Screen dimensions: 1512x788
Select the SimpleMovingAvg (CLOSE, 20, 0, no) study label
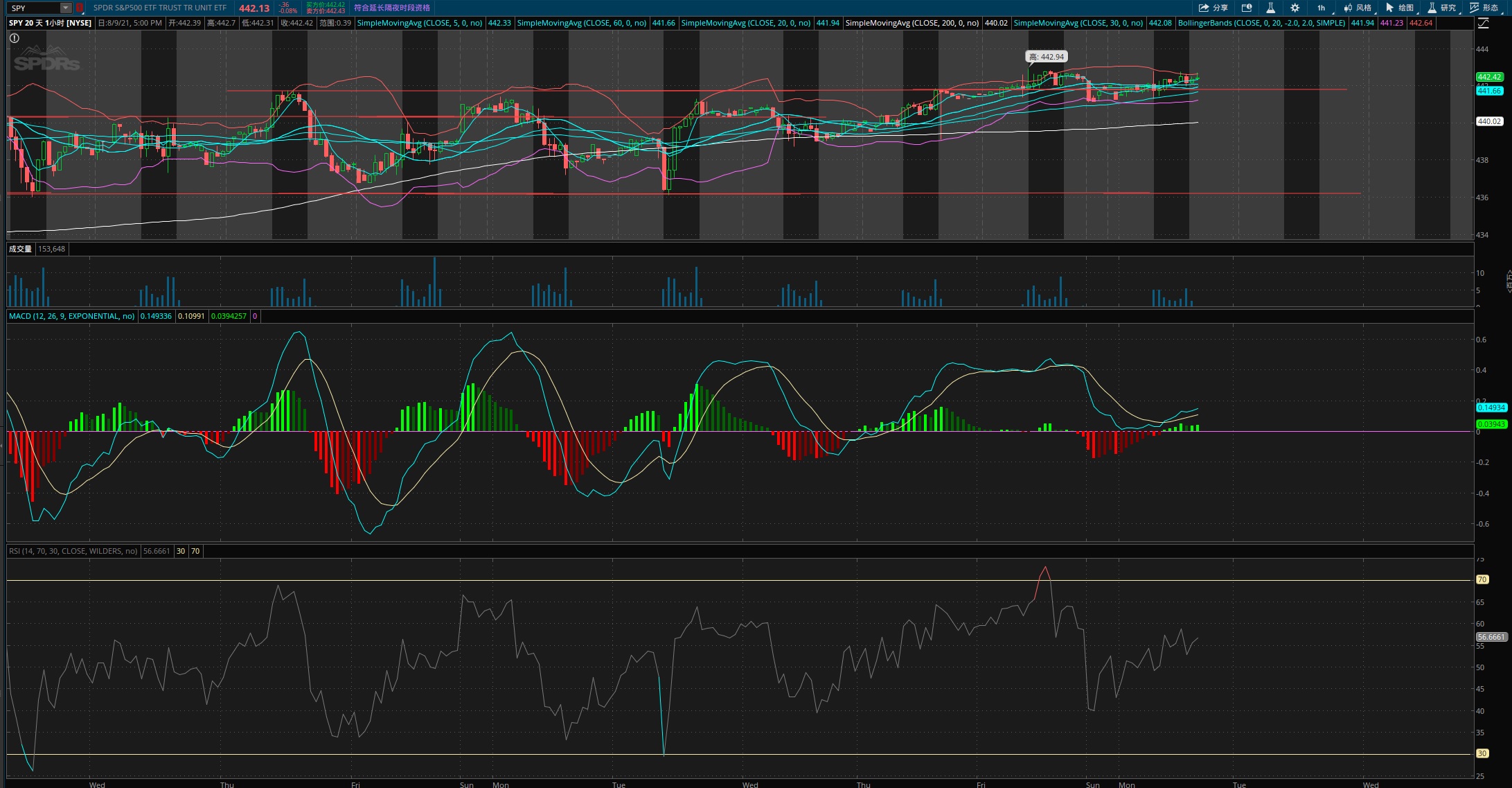click(746, 23)
